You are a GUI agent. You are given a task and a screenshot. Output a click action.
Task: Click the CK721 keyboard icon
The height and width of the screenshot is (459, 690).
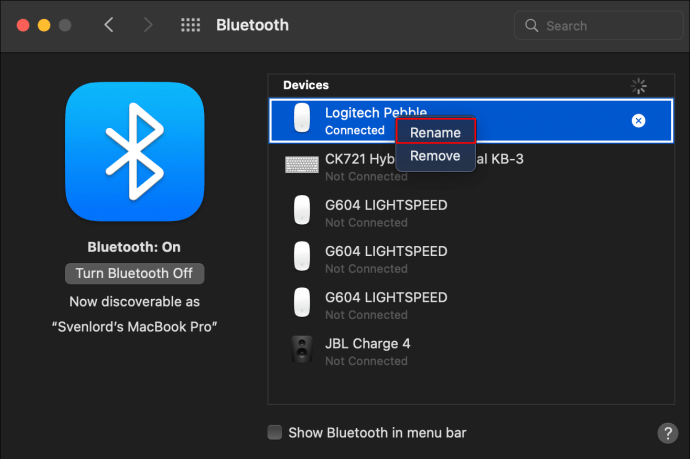tap(302, 165)
